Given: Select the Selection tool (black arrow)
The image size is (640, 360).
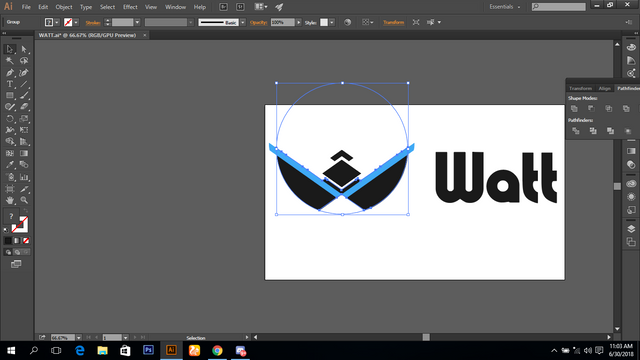Looking at the screenshot, I should pos(9,49).
